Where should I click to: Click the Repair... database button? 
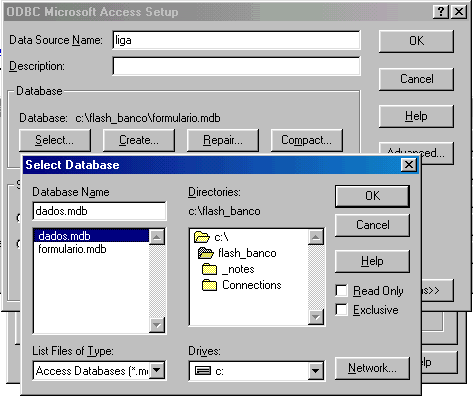(223, 140)
